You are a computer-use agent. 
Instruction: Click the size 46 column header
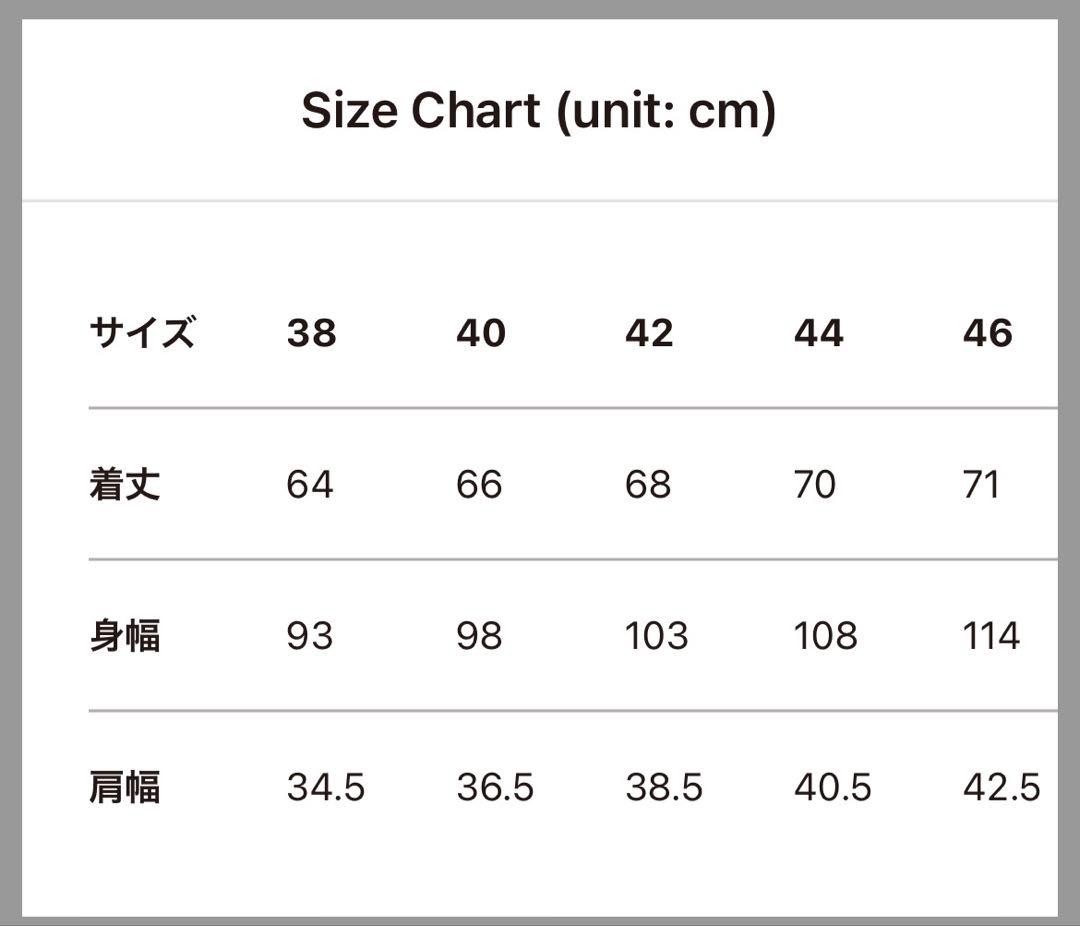coord(988,333)
